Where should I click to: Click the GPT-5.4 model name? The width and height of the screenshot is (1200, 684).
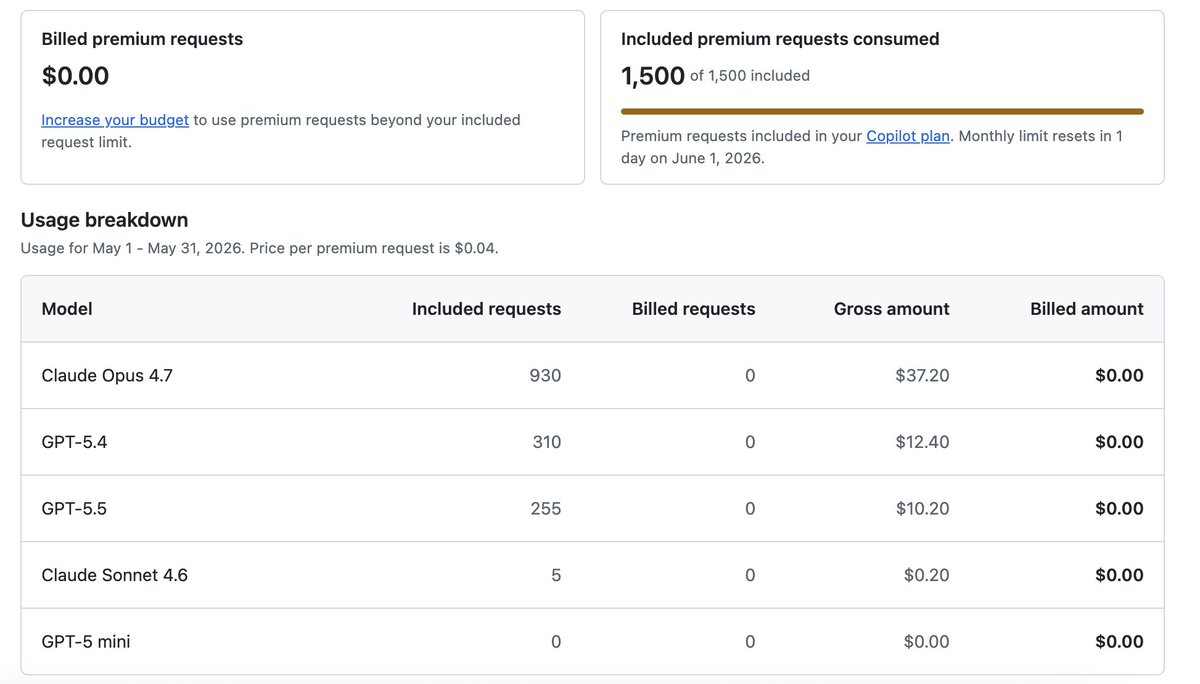[74, 442]
